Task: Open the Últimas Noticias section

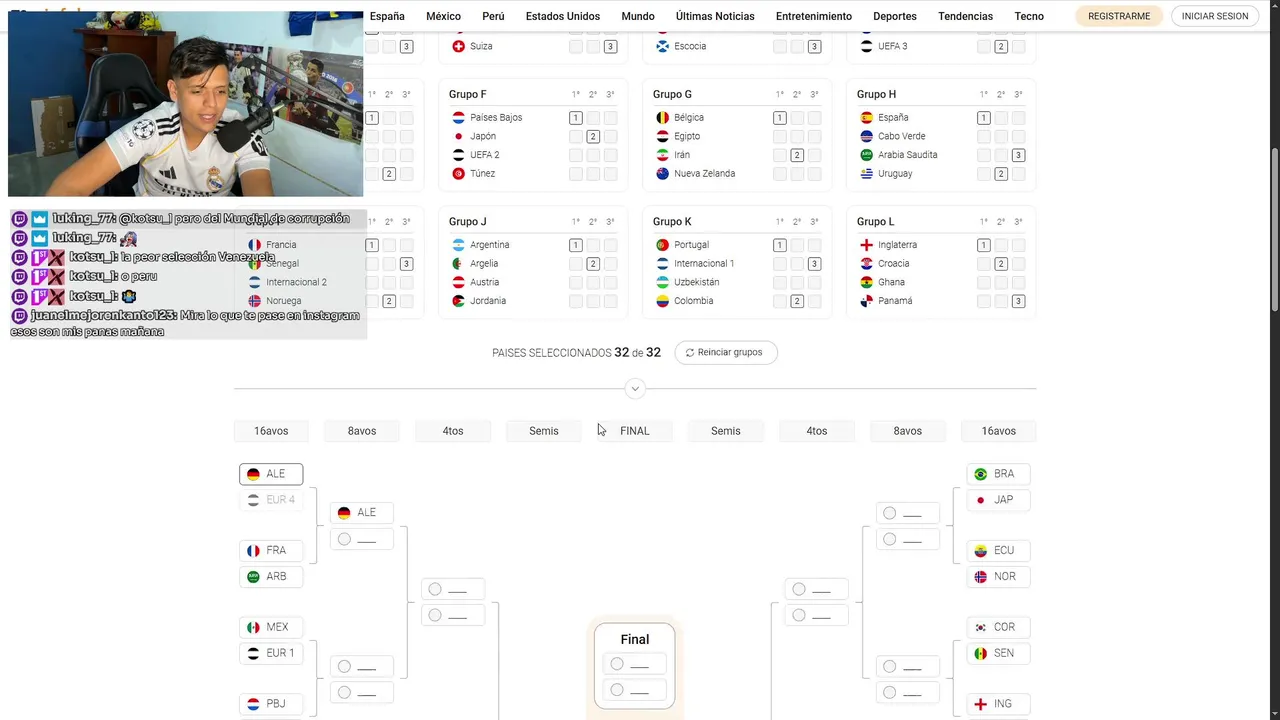Action: [715, 16]
